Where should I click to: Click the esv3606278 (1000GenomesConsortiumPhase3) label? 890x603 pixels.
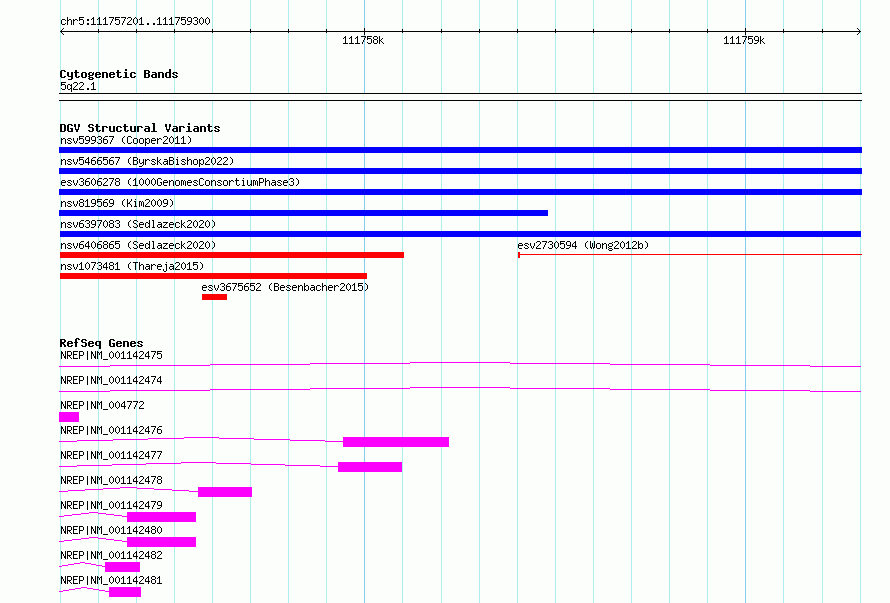(180, 182)
